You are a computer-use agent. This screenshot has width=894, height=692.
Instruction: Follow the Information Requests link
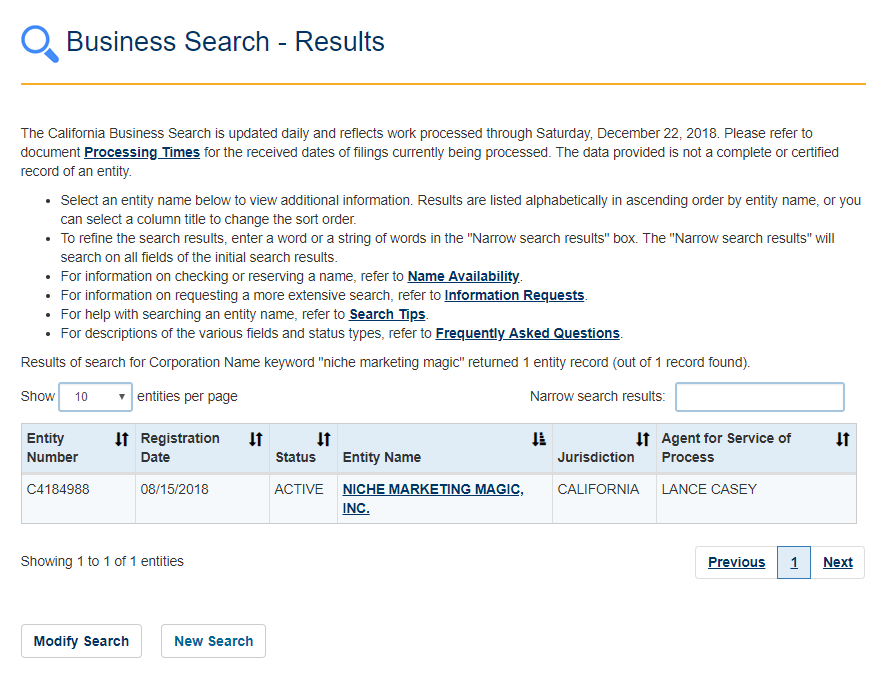click(514, 295)
